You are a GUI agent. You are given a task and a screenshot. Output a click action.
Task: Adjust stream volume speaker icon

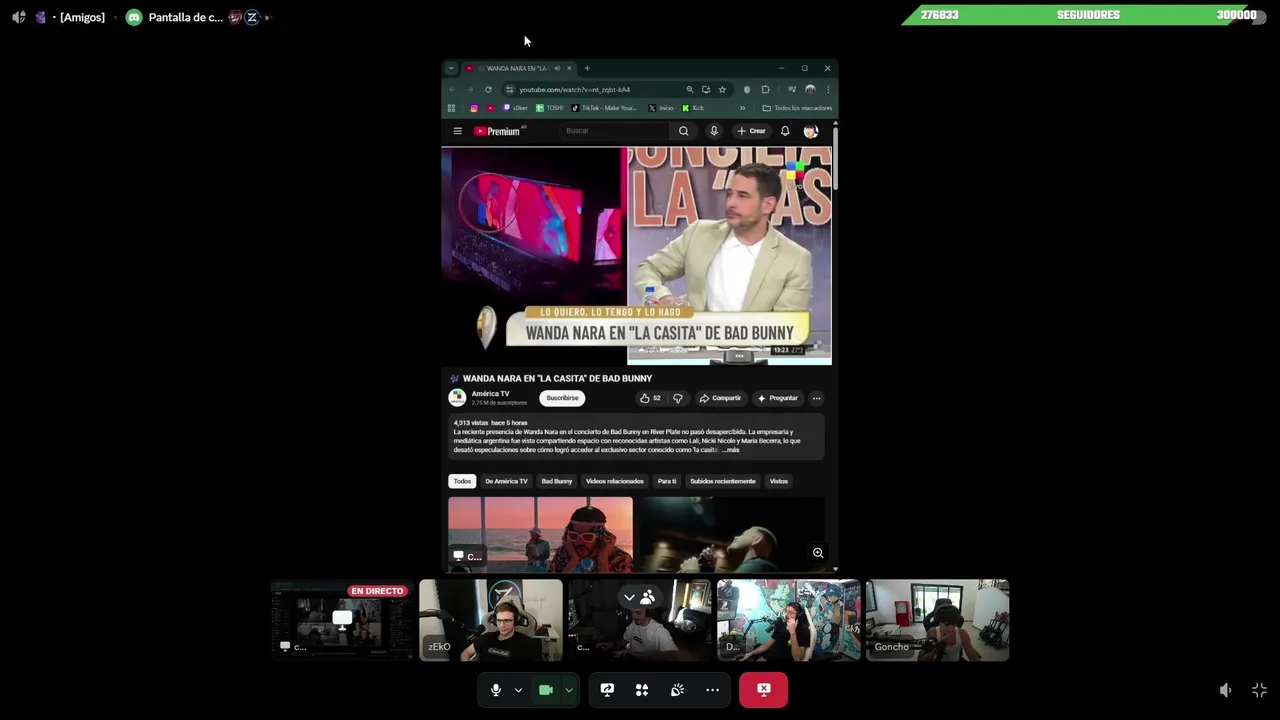point(1225,690)
